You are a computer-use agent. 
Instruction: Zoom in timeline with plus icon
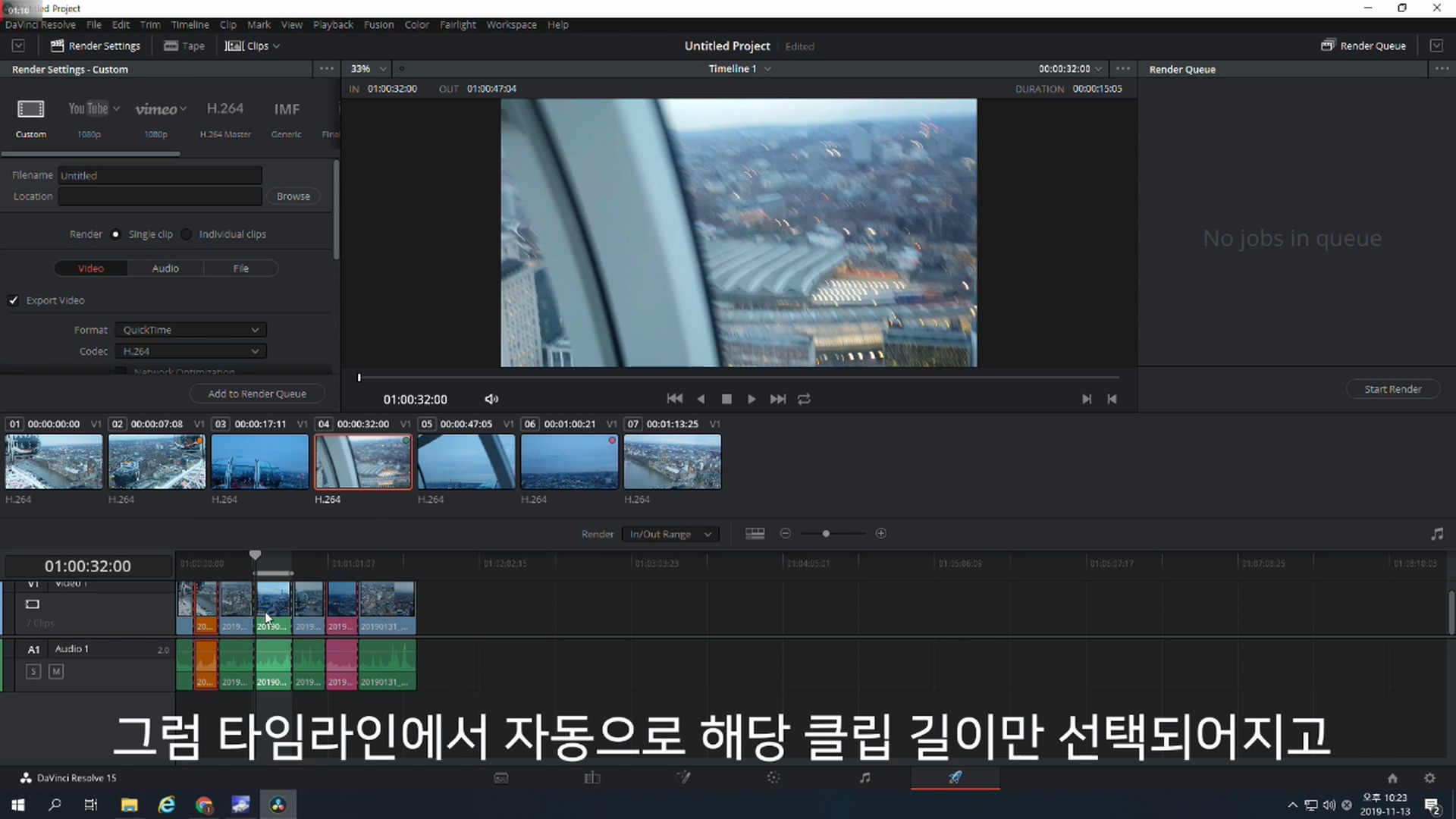point(880,534)
